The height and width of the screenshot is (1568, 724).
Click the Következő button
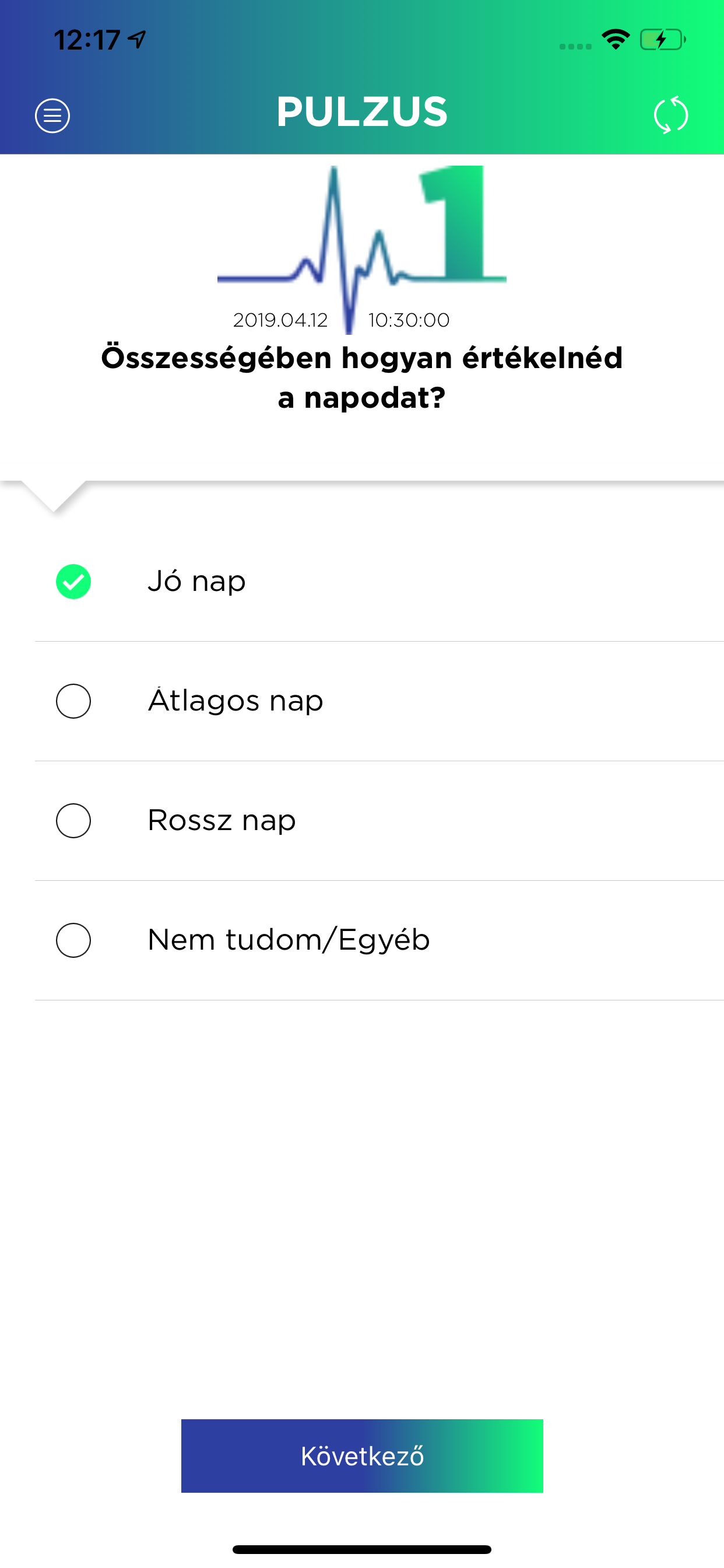362,1455
